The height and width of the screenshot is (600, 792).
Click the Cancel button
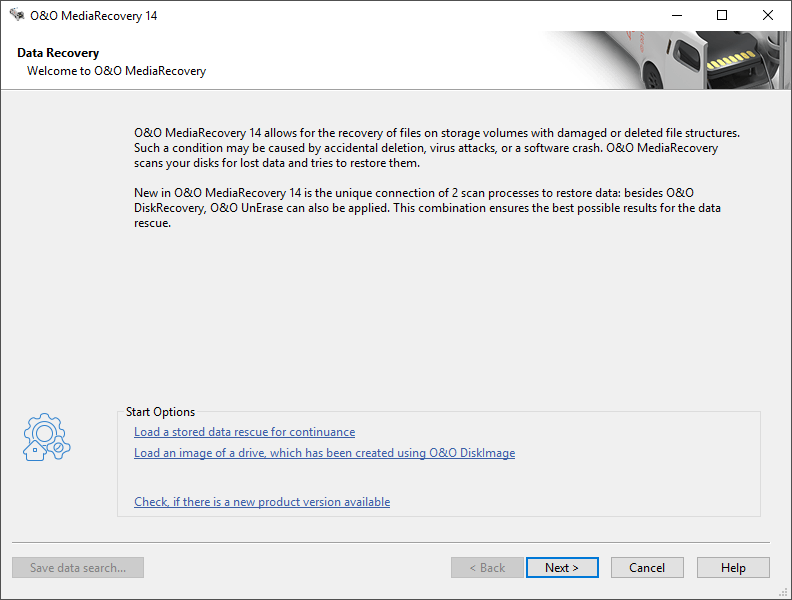pyautogui.click(x=647, y=568)
